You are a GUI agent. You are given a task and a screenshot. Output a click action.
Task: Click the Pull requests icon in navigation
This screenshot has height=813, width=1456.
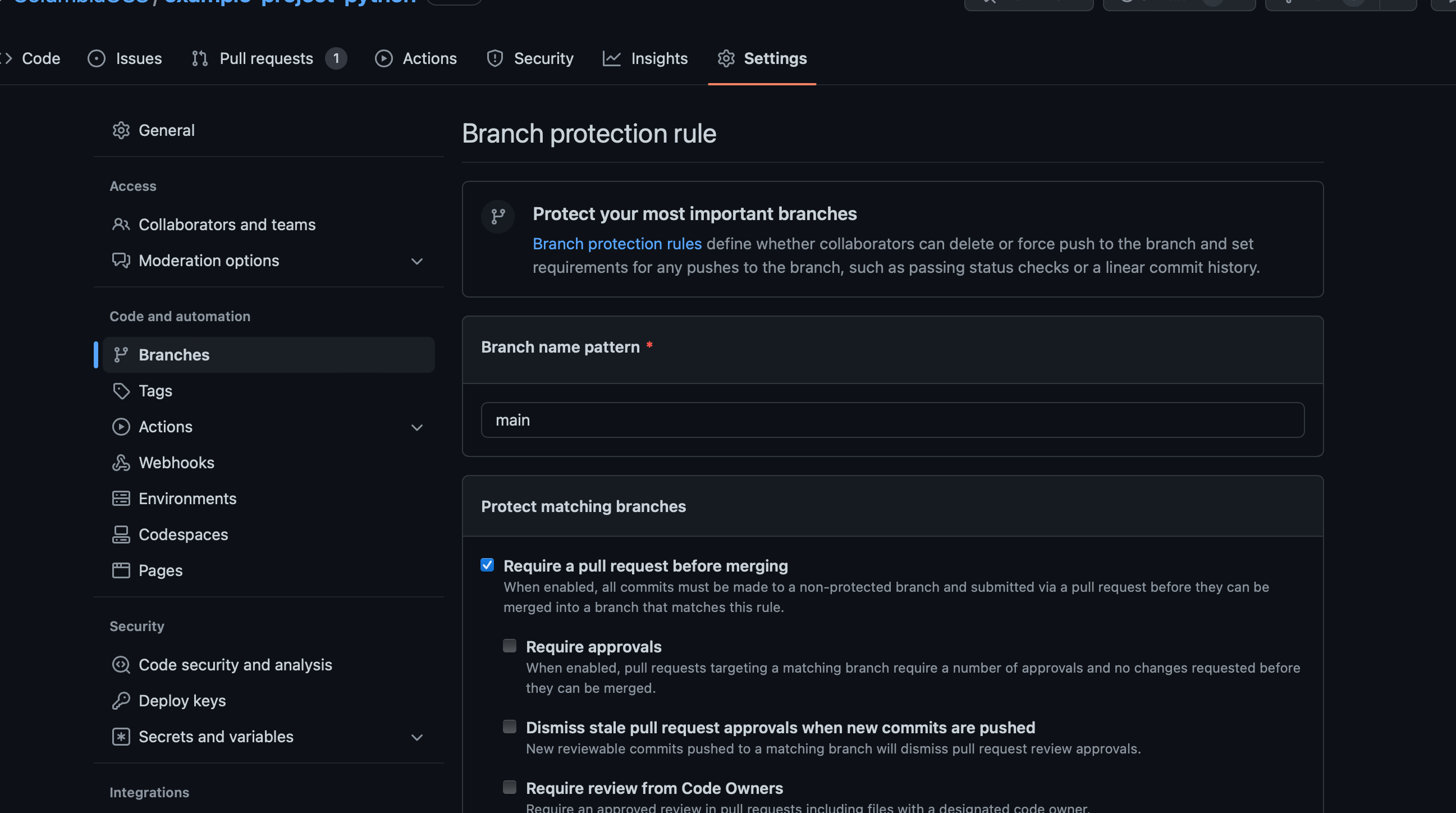pos(199,58)
